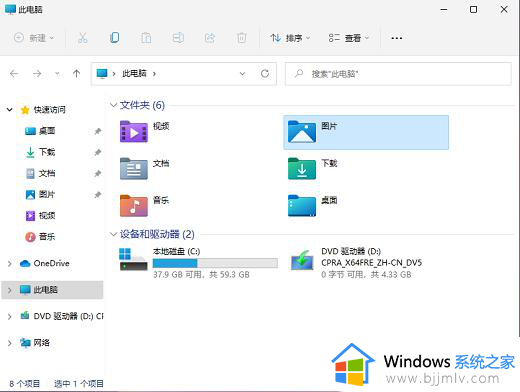The height and width of the screenshot is (392, 520).
Task: Select the 下载 folder in main pane
Action: click(313, 169)
